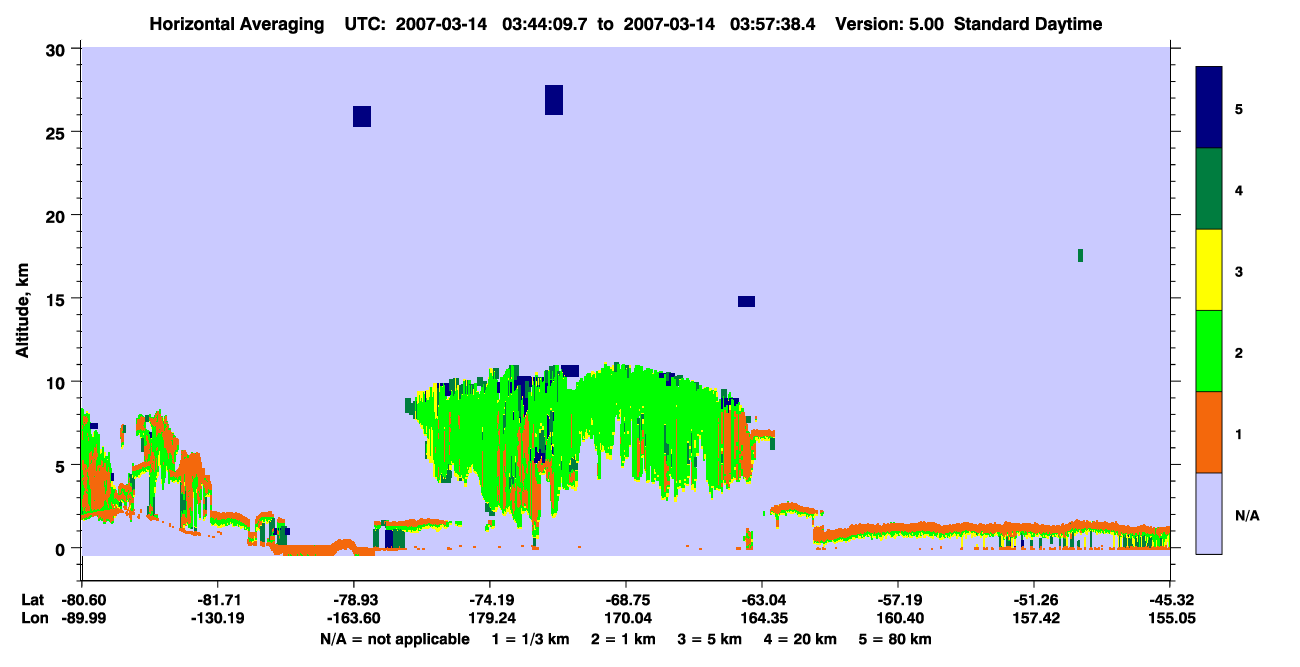Click the yellow color bar segment for 3
This screenshot has height=667, width=1300.
click(x=1209, y=270)
